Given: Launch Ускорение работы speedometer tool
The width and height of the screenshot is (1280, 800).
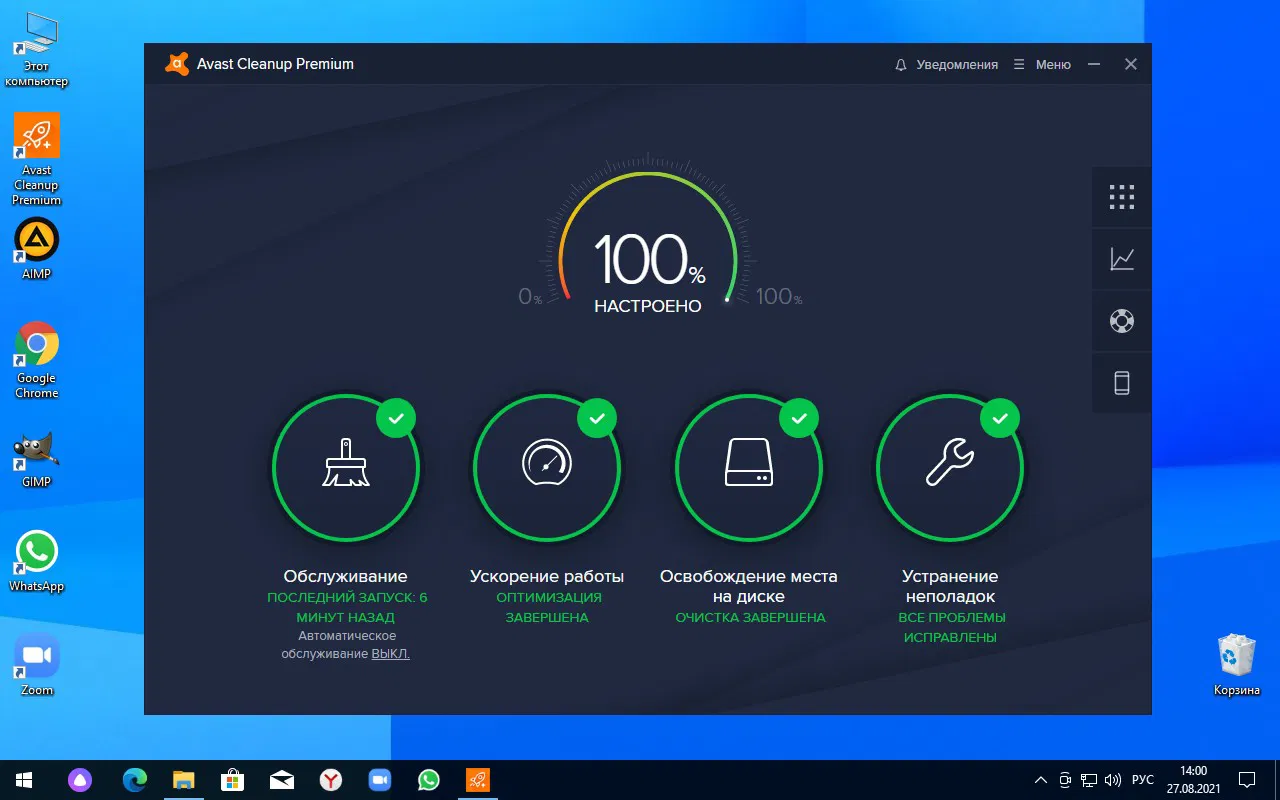Looking at the screenshot, I should coord(547,467).
